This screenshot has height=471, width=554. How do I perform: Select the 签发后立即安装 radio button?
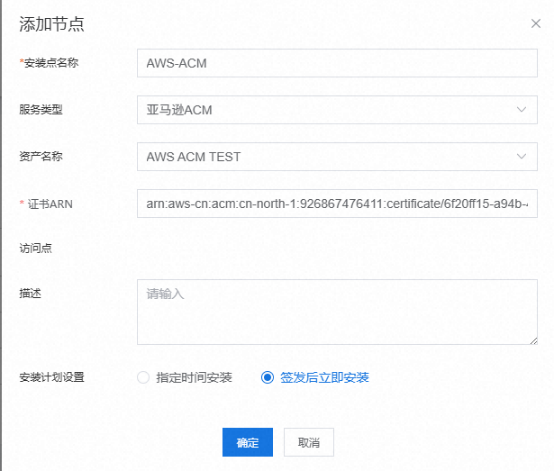[267, 377]
